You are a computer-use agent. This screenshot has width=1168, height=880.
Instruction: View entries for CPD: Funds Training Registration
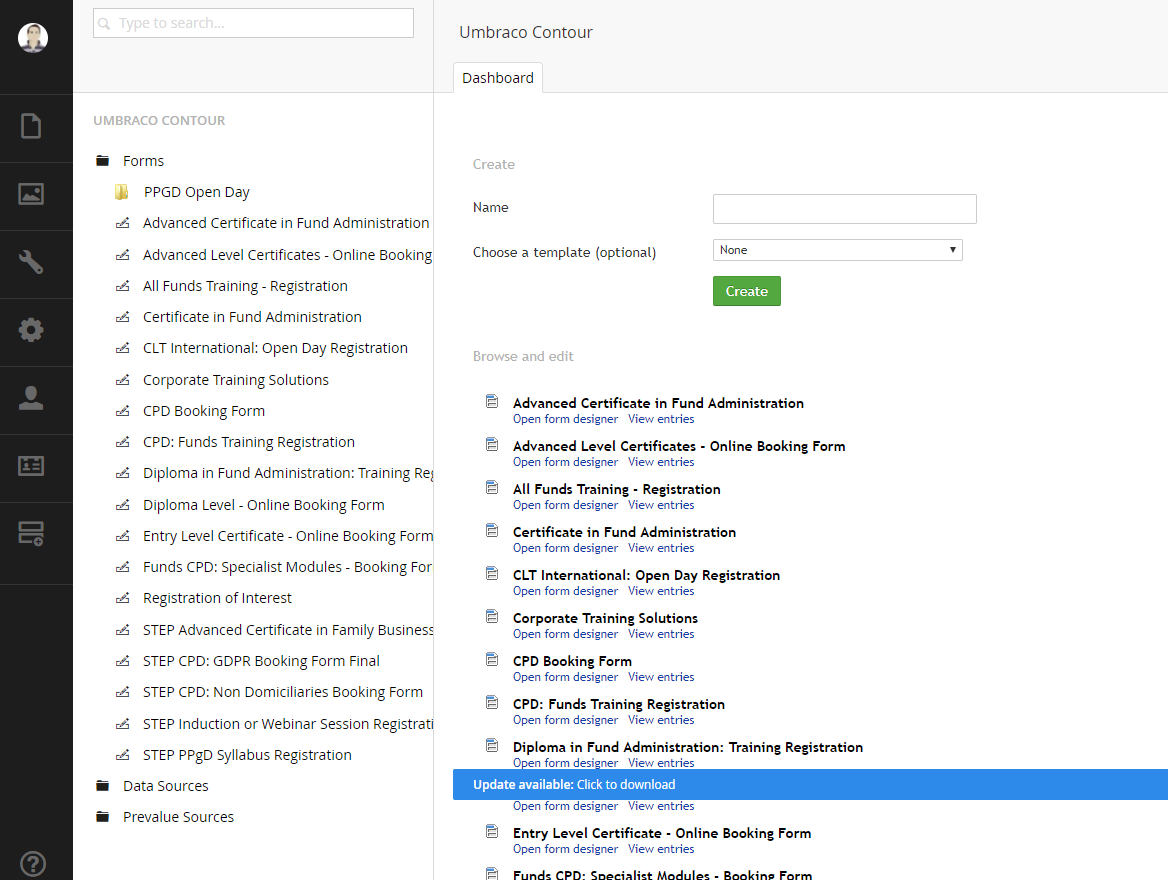[x=661, y=721]
